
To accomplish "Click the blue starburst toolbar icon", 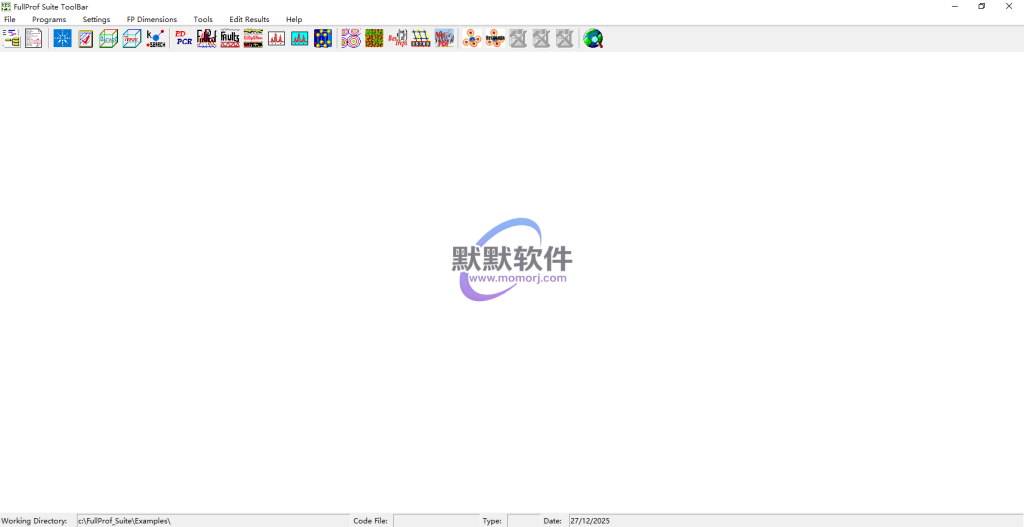I will pyautogui.click(x=62, y=39).
